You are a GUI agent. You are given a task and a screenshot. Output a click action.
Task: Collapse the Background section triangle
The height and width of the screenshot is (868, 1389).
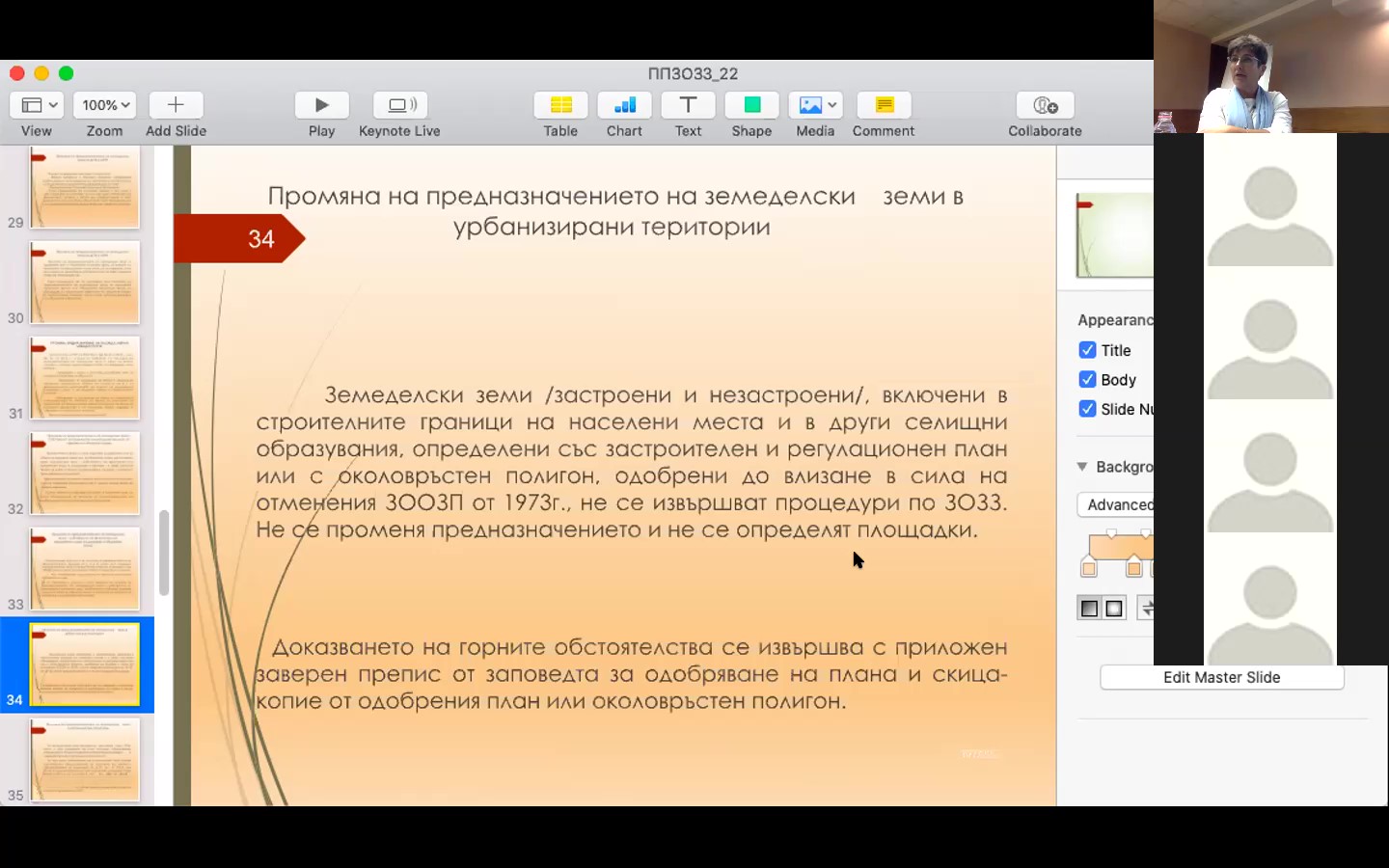point(1082,467)
